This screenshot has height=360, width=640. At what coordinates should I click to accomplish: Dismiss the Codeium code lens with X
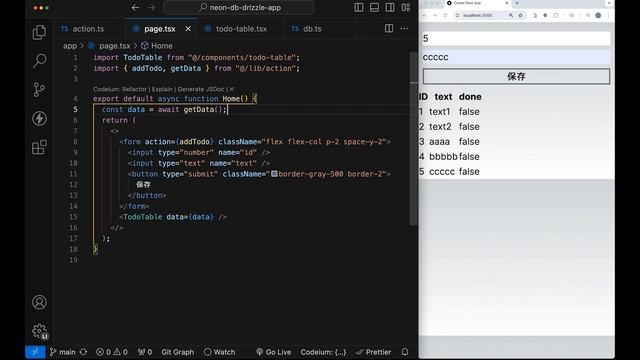[231, 89]
